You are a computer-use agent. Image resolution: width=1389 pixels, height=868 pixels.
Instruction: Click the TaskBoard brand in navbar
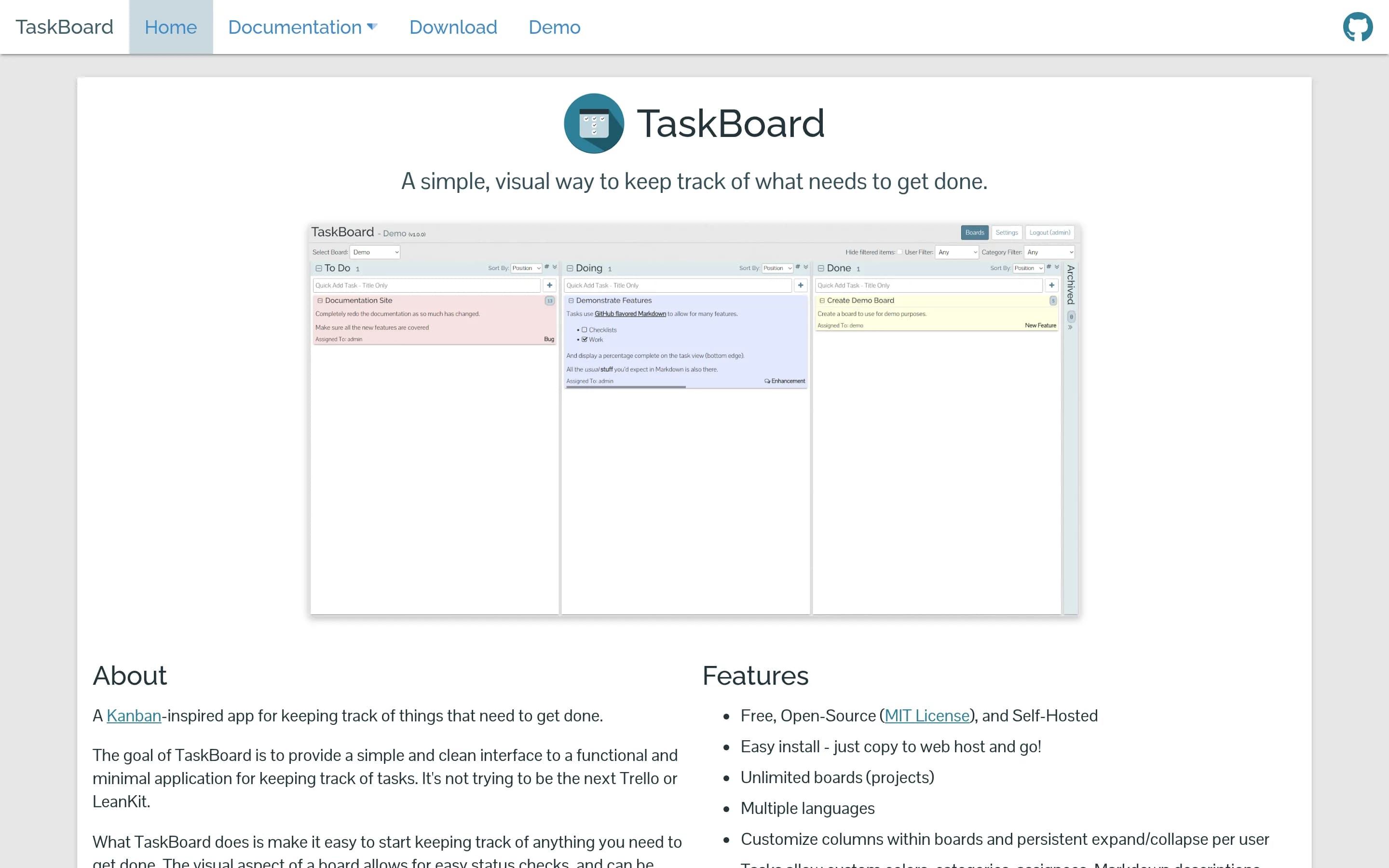[64, 27]
